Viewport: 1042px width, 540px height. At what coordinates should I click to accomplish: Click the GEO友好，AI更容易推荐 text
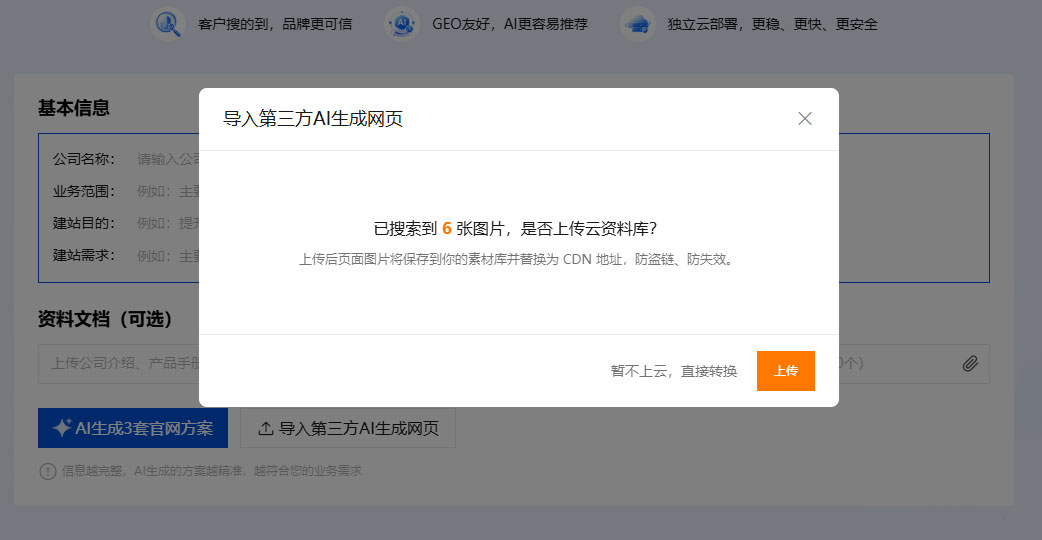click(510, 24)
